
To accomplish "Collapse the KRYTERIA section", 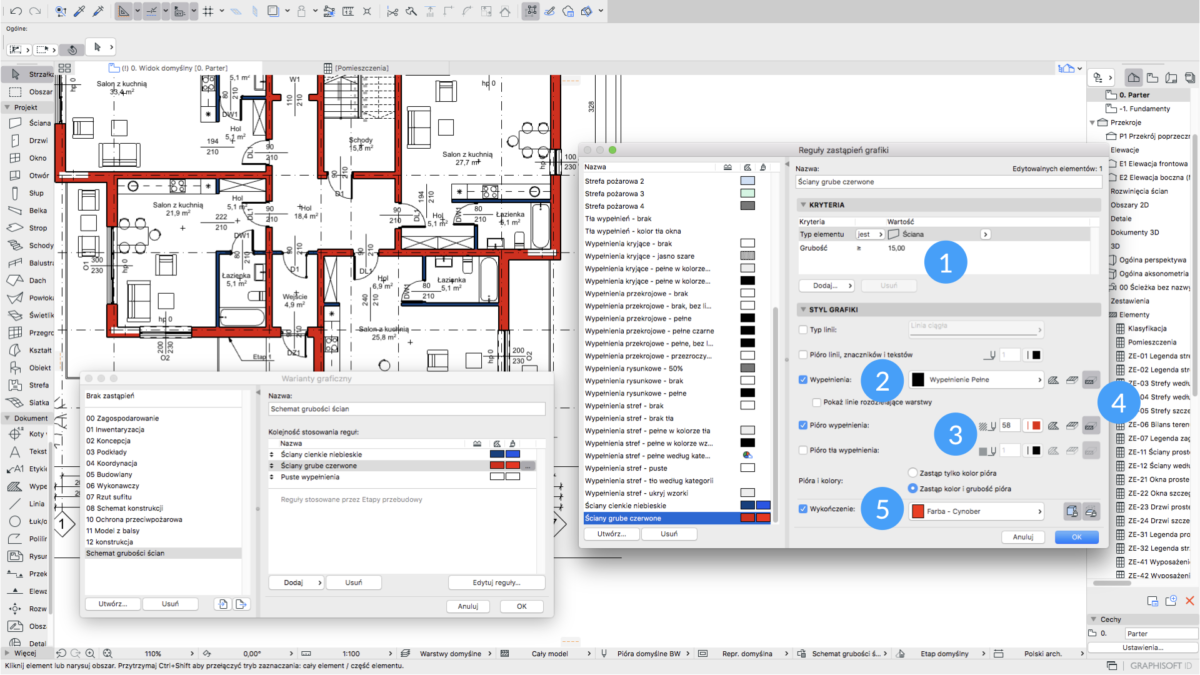I will click(x=803, y=204).
